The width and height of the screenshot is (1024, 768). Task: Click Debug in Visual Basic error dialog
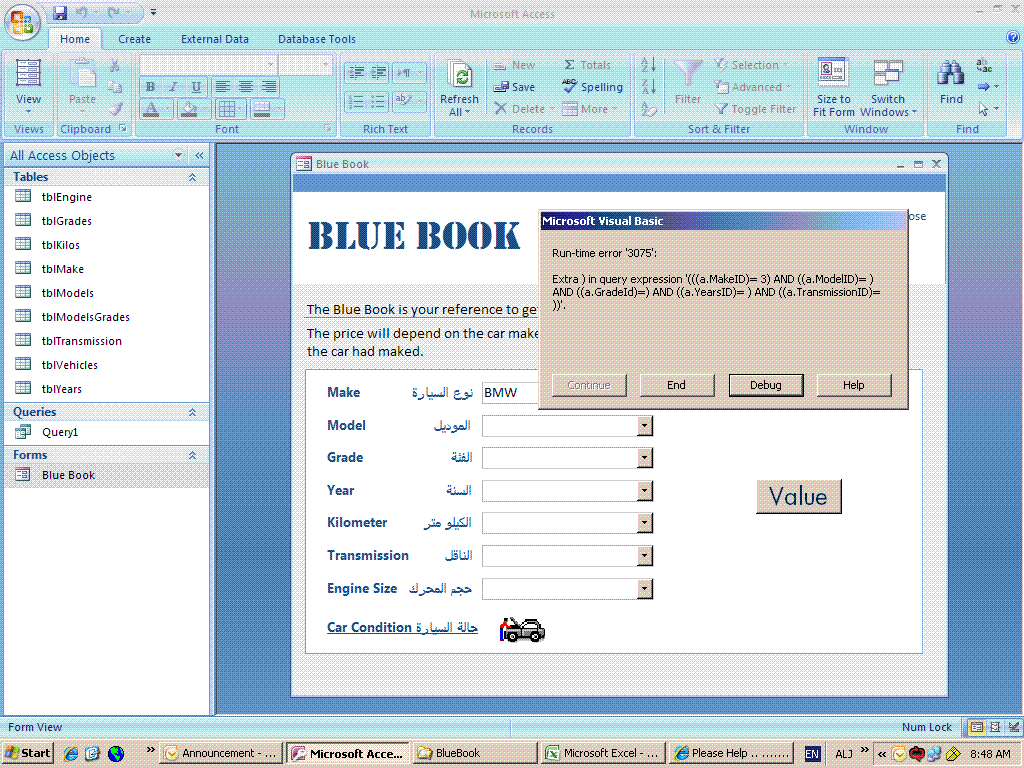[765, 385]
